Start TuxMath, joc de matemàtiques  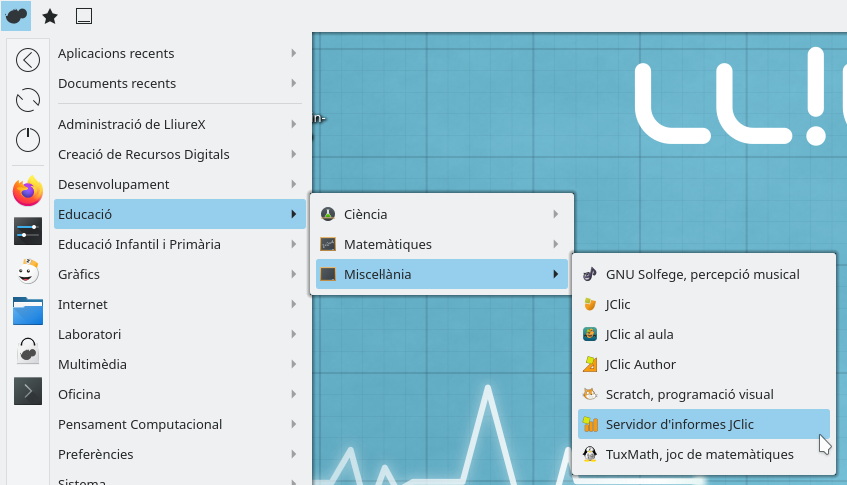point(699,454)
